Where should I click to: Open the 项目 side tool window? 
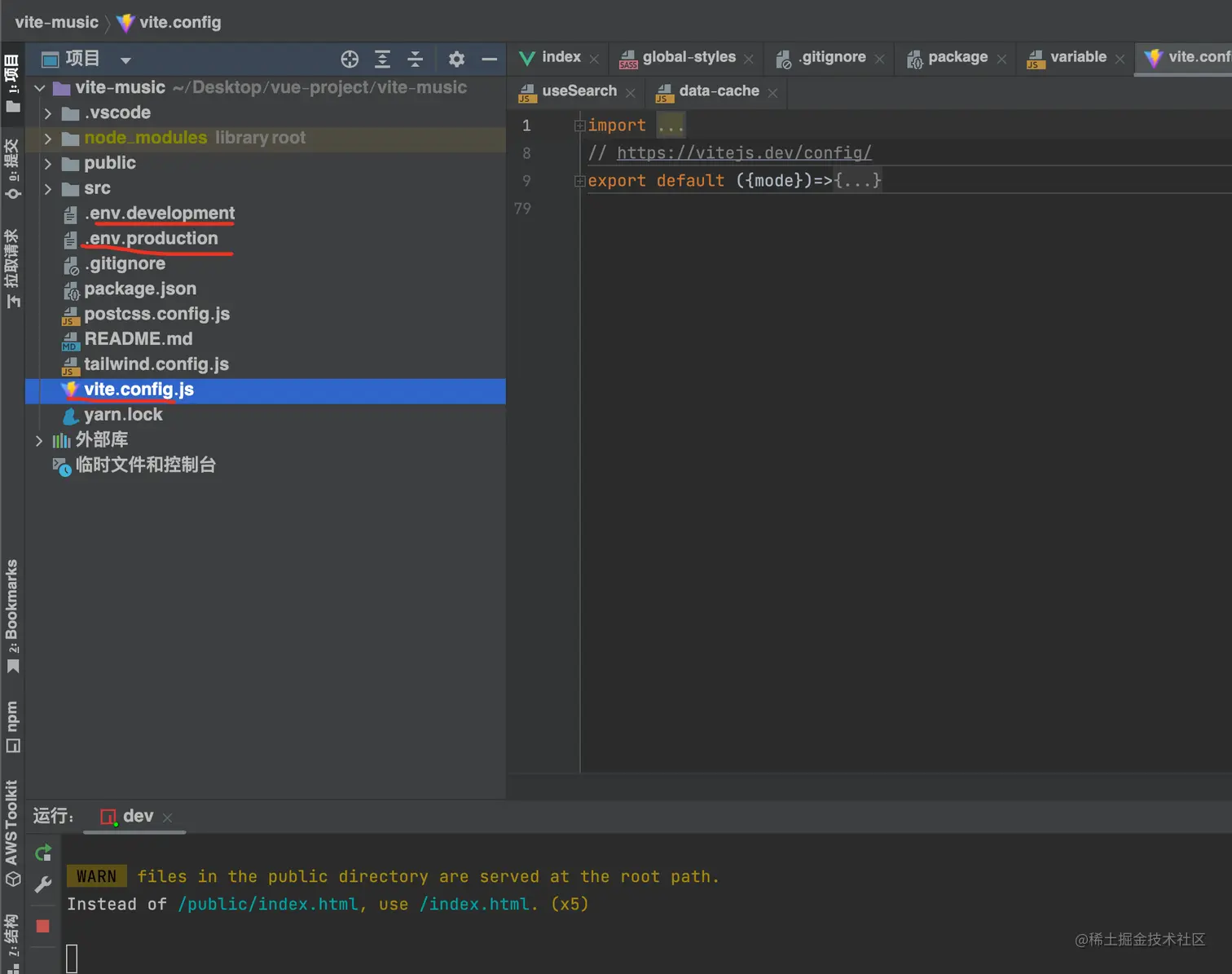click(x=12, y=84)
